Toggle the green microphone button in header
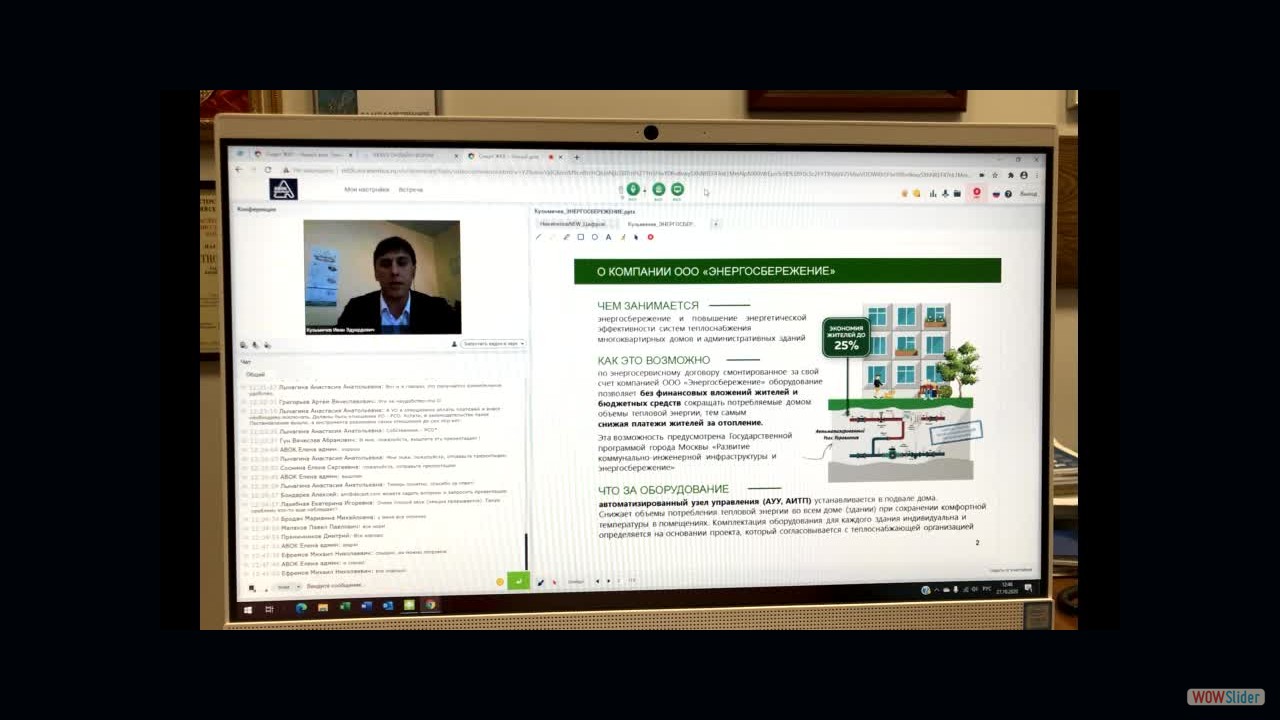Viewport: 1280px width, 720px height. coord(633,189)
